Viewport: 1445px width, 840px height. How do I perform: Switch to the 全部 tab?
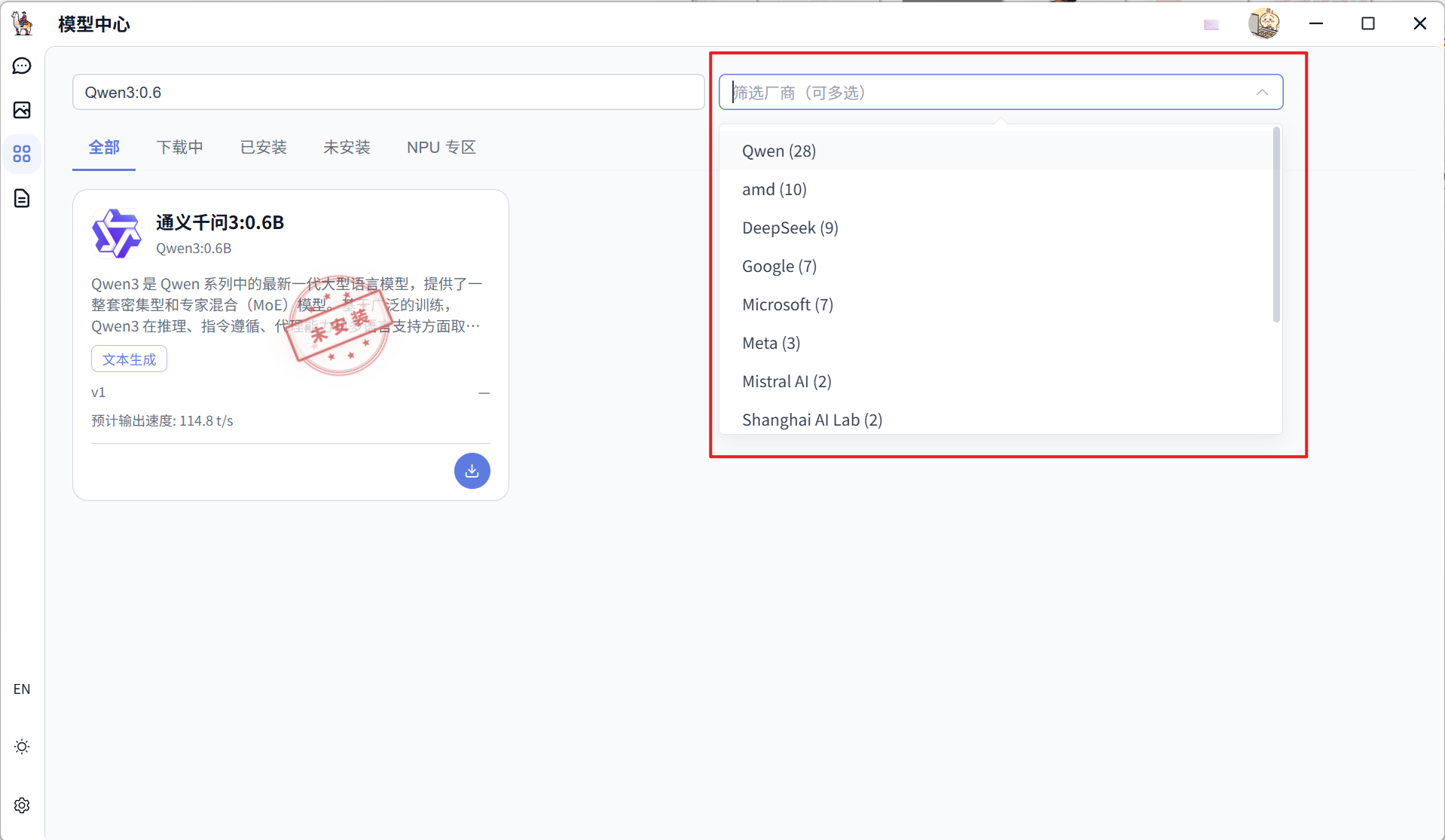[104, 148]
